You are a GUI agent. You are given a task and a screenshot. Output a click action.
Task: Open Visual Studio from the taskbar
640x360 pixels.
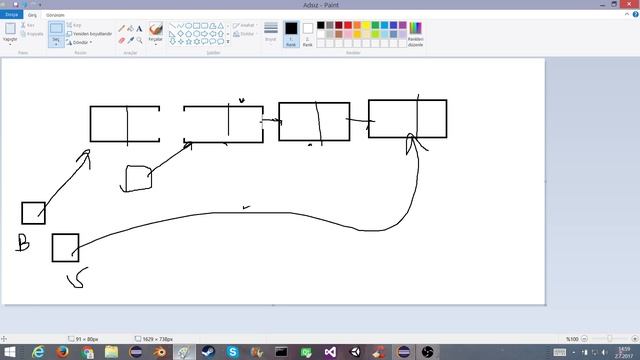tap(330, 352)
